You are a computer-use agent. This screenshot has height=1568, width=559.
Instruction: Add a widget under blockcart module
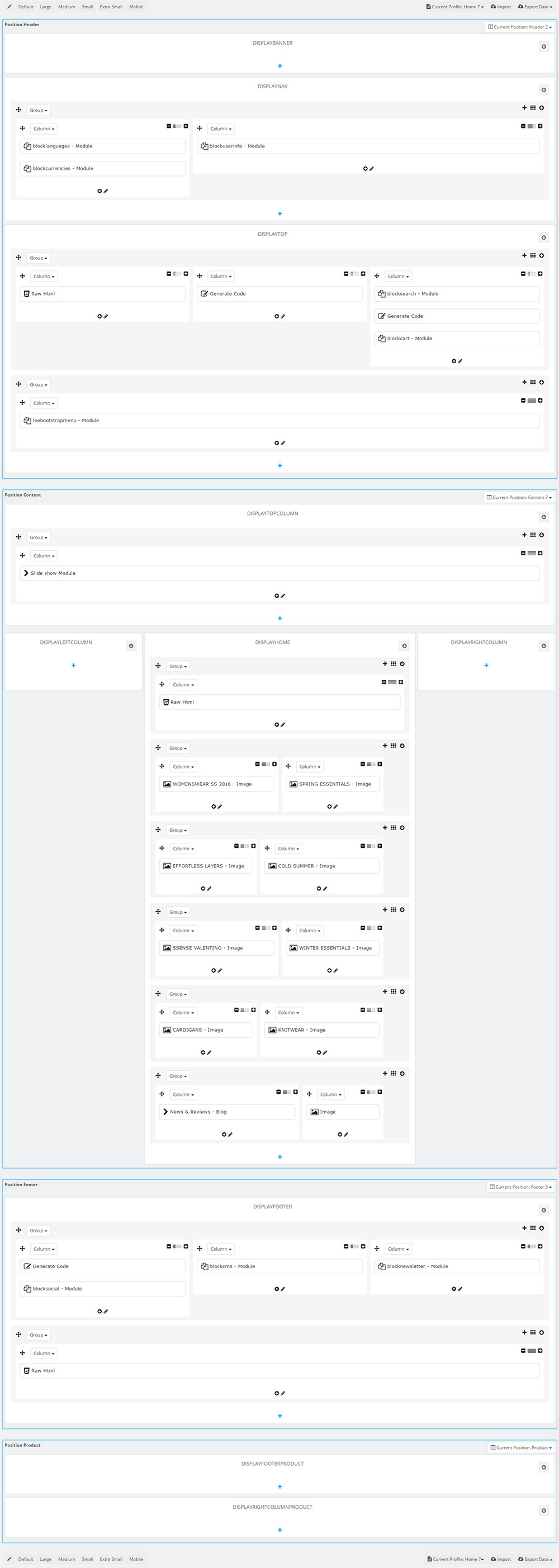point(454,361)
